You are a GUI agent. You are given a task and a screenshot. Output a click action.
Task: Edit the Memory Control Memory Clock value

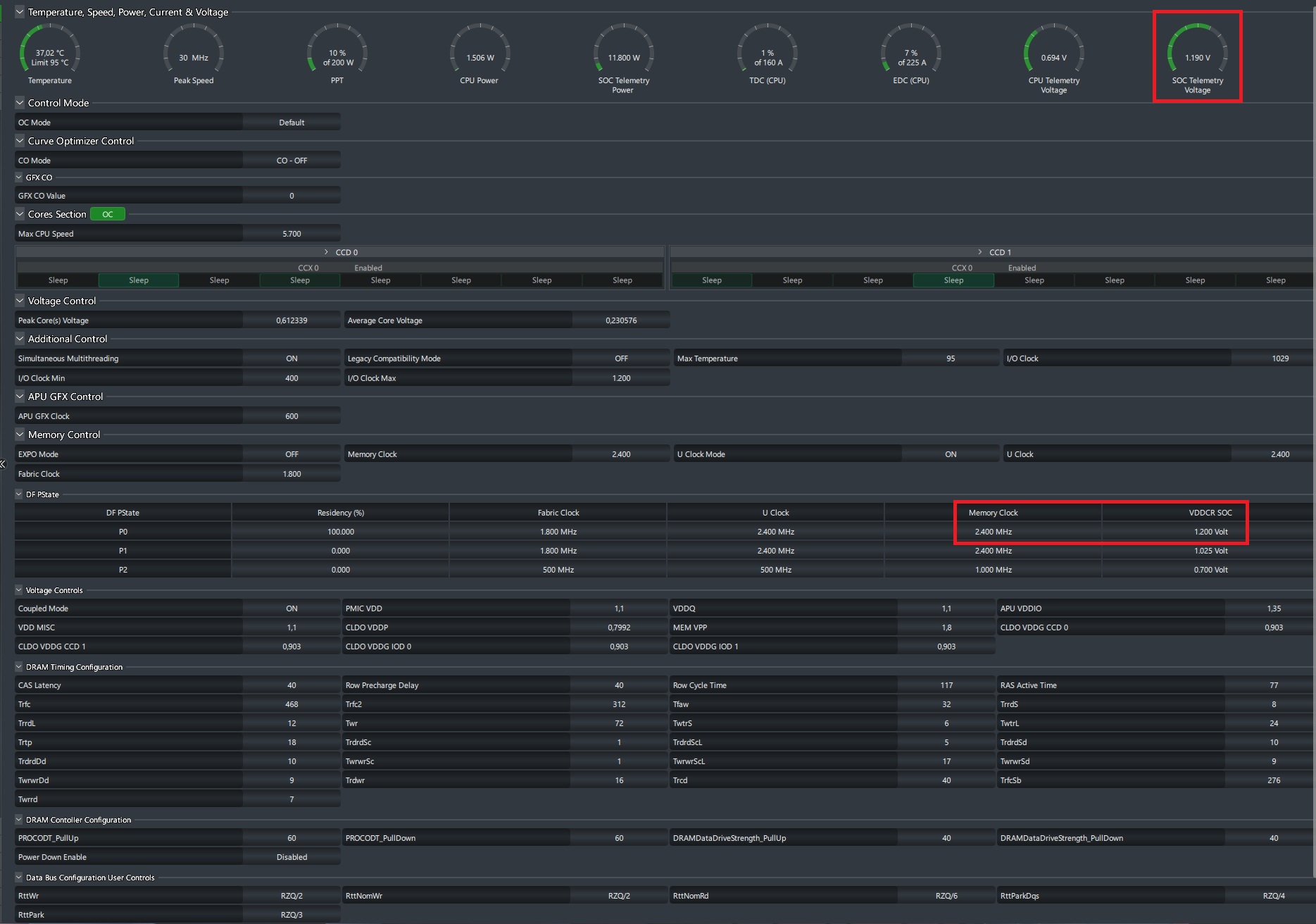621,454
